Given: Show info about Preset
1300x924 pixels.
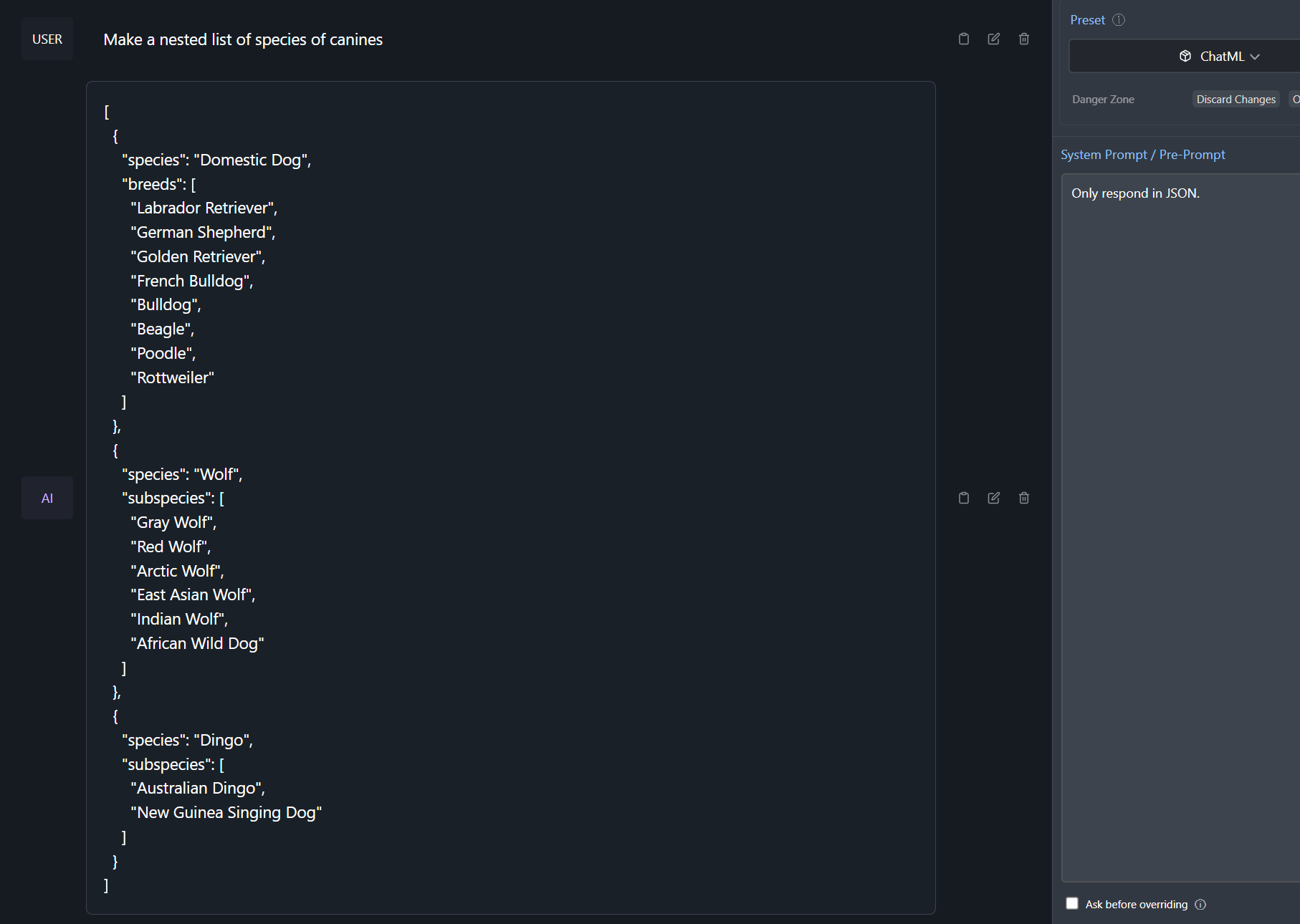Looking at the screenshot, I should click(1119, 20).
